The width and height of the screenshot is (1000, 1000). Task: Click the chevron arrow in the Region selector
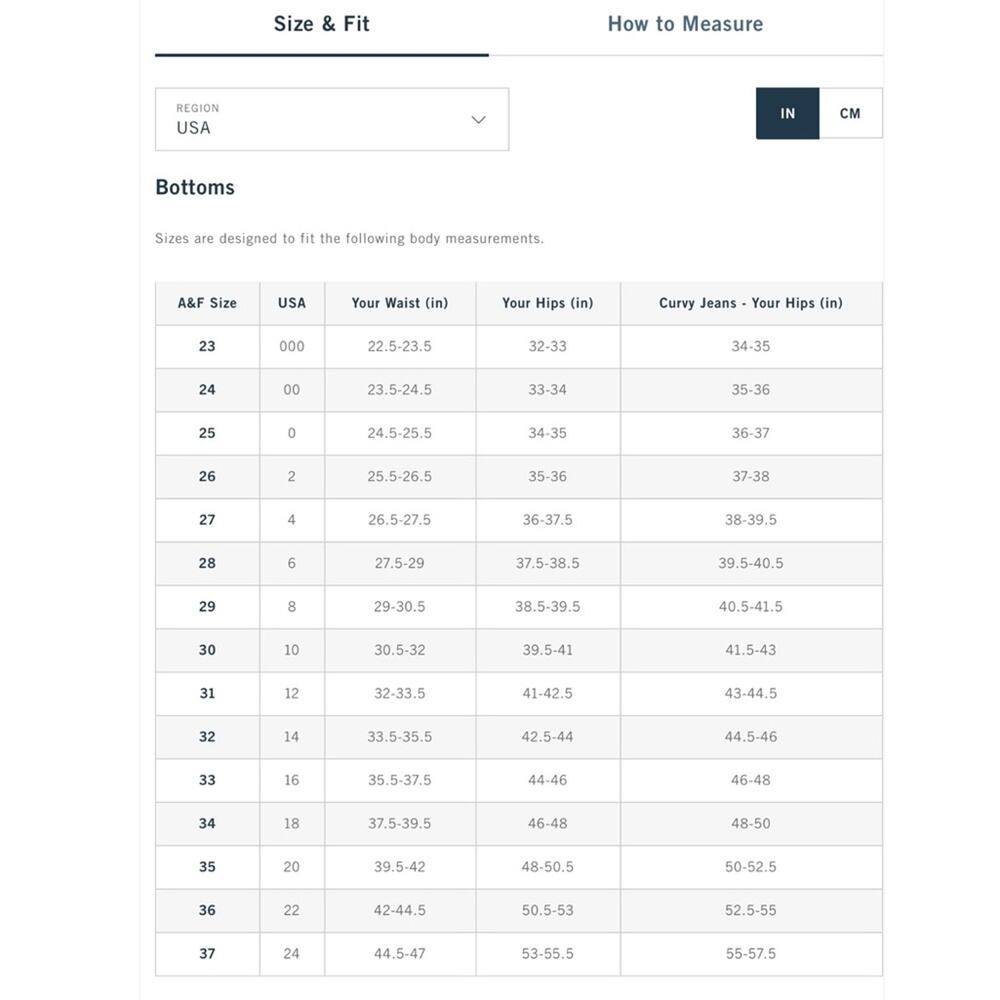tap(478, 120)
